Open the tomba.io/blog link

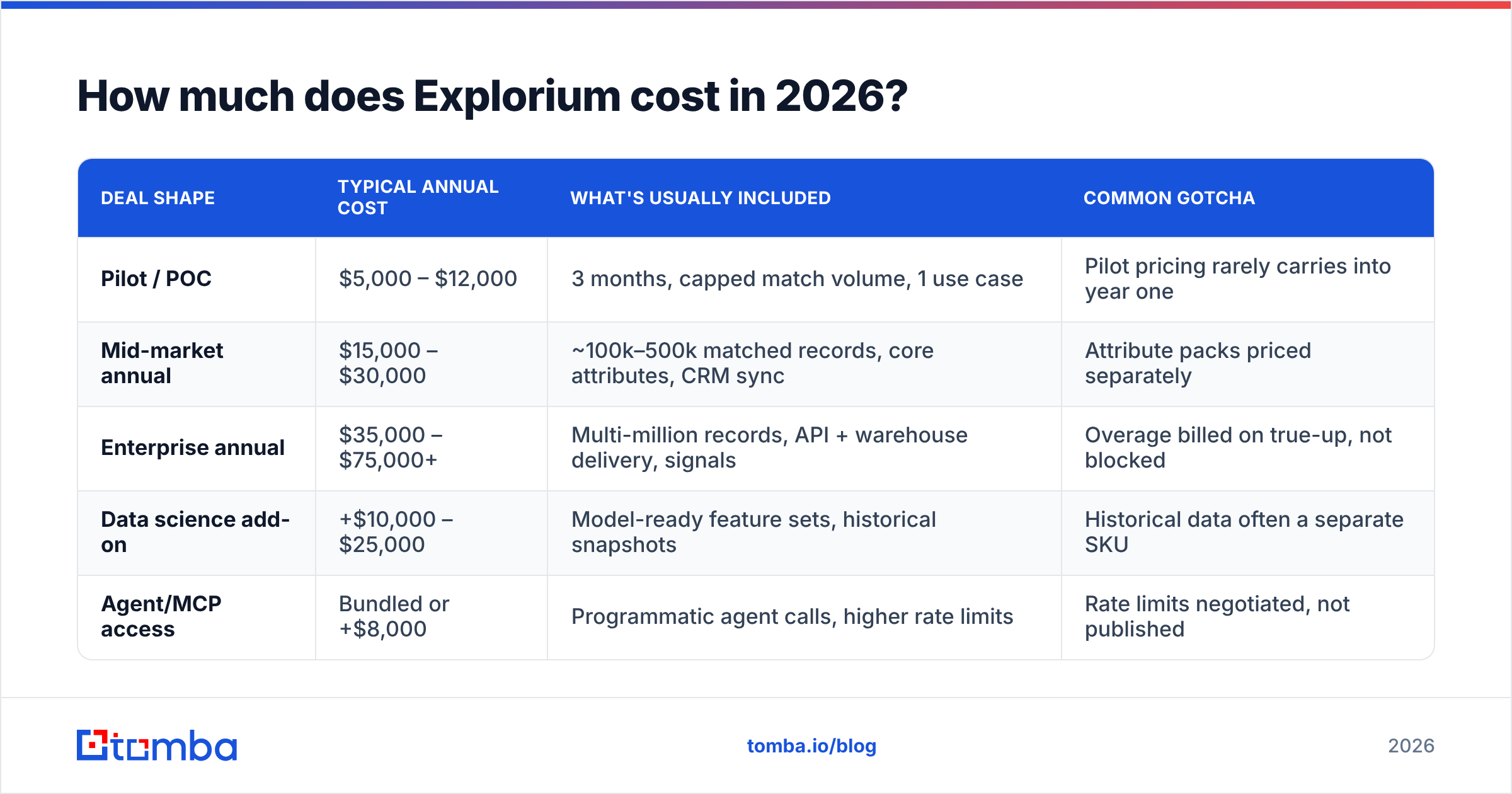[811, 746]
